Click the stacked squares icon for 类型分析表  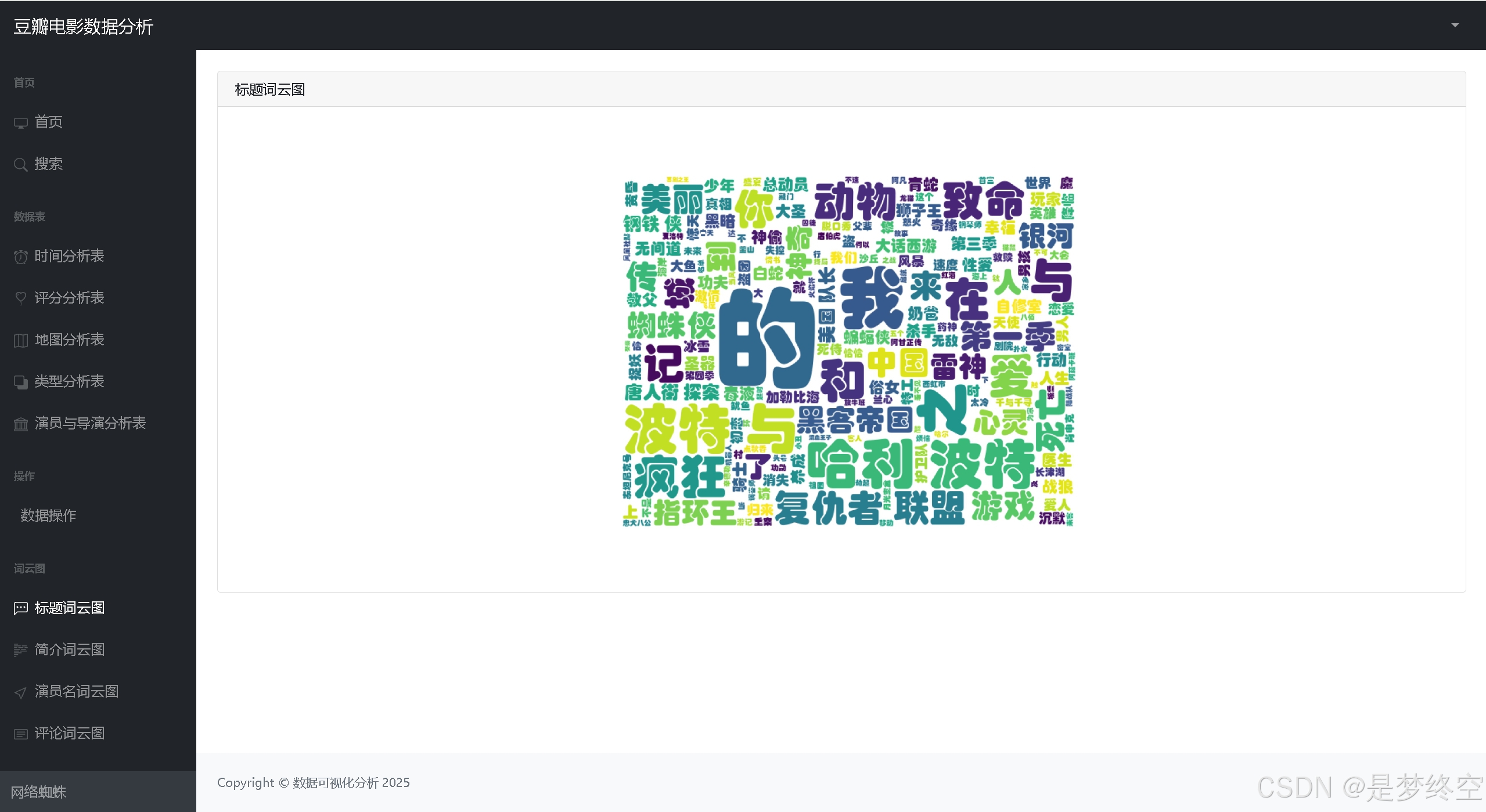pyautogui.click(x=21, y=382)
